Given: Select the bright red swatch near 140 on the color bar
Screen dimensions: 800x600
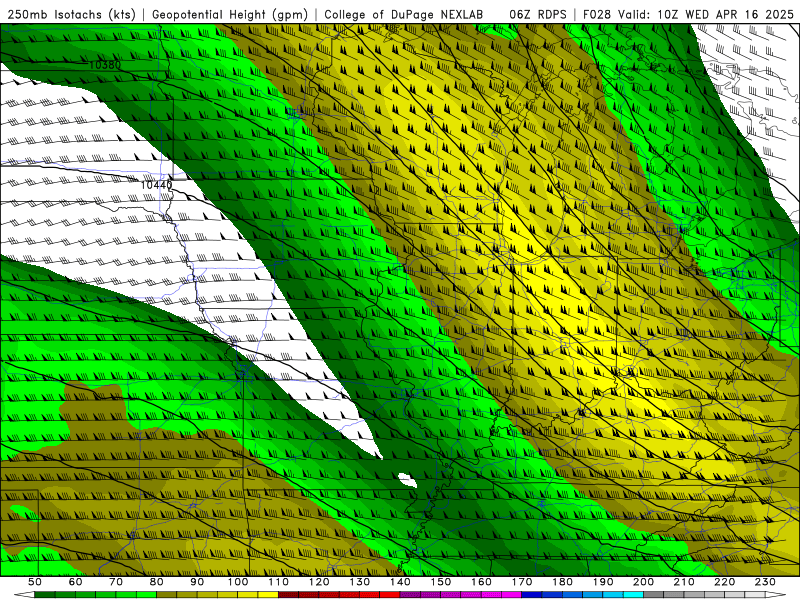Looking at the screenshot, I should coord(390,595).
